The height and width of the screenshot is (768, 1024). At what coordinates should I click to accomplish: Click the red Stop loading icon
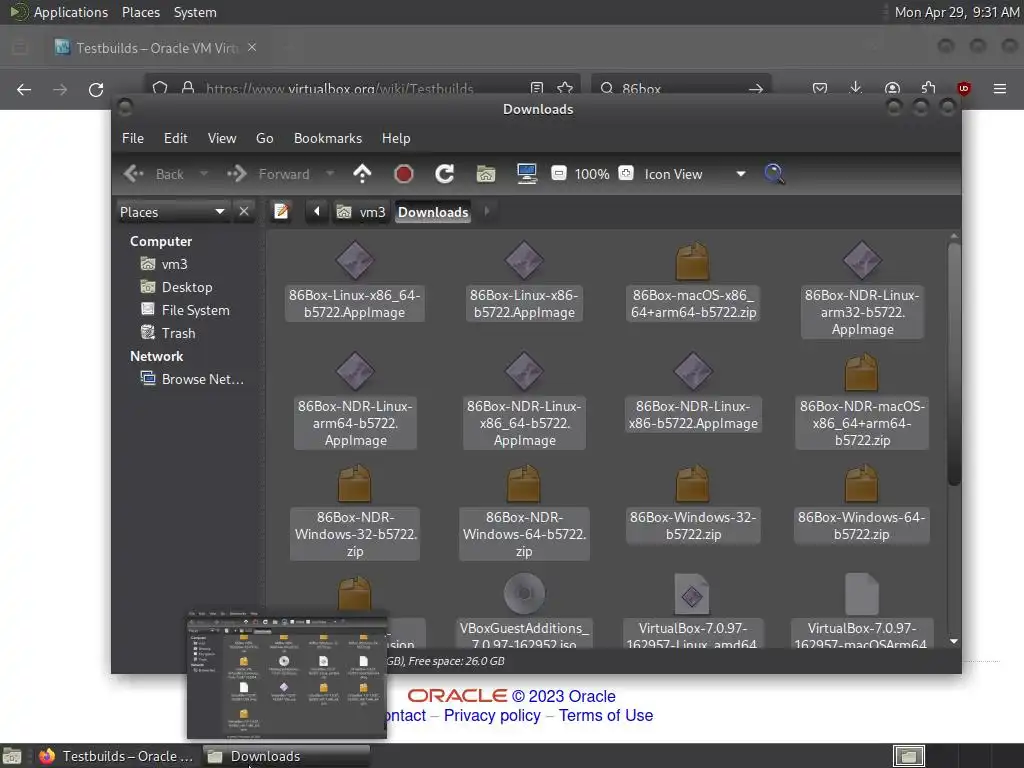(x=404, y=174)
